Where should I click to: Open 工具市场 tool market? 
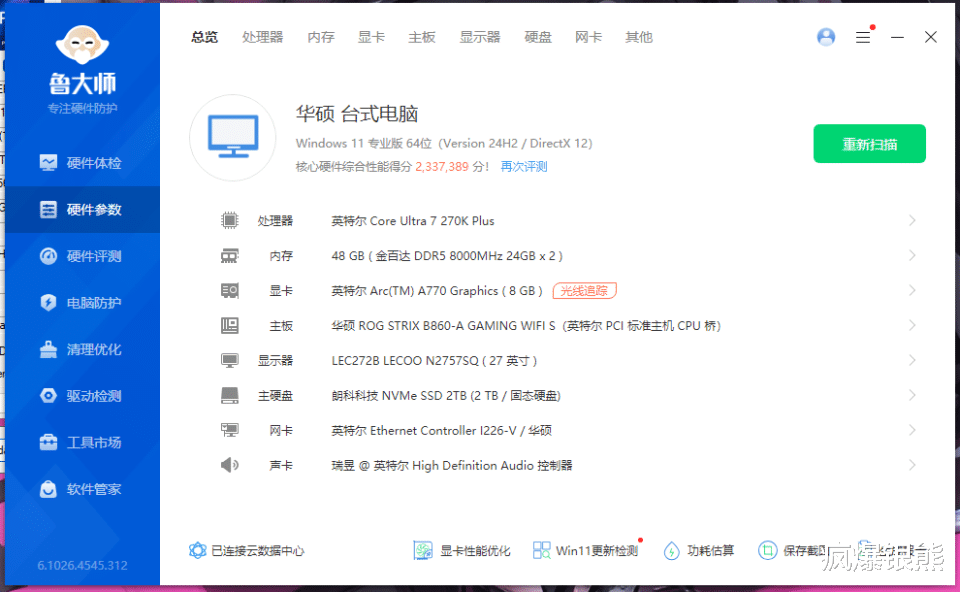pyautogui.click(x=81, y=443)
